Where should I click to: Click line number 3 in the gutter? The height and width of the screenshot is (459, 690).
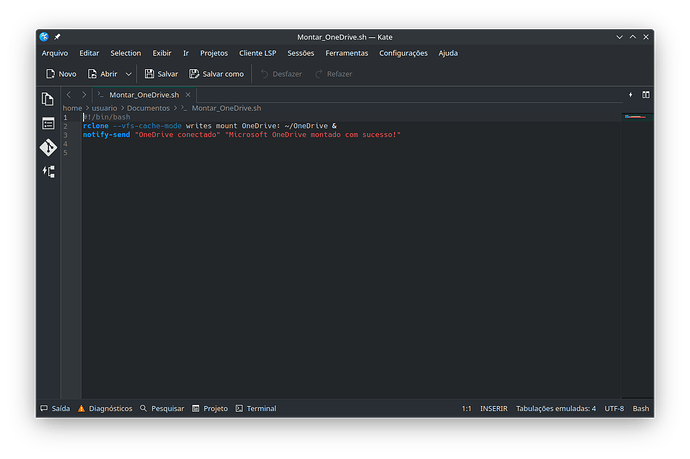point(66,135)
